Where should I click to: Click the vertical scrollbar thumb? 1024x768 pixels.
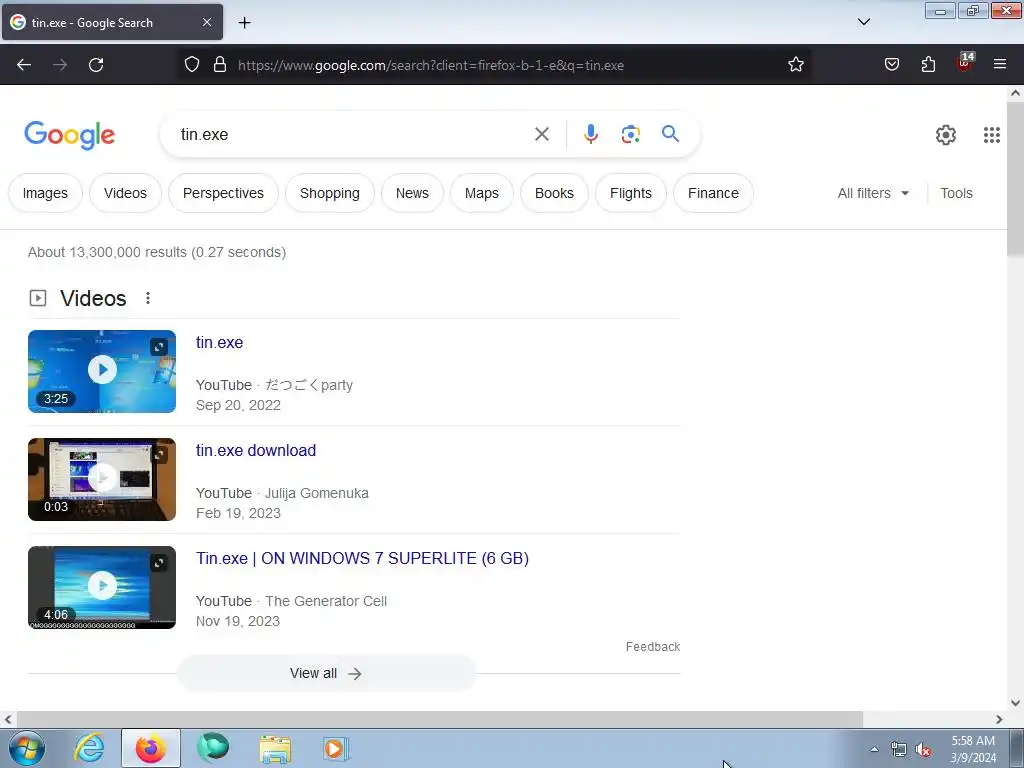tap(1015, 179)
